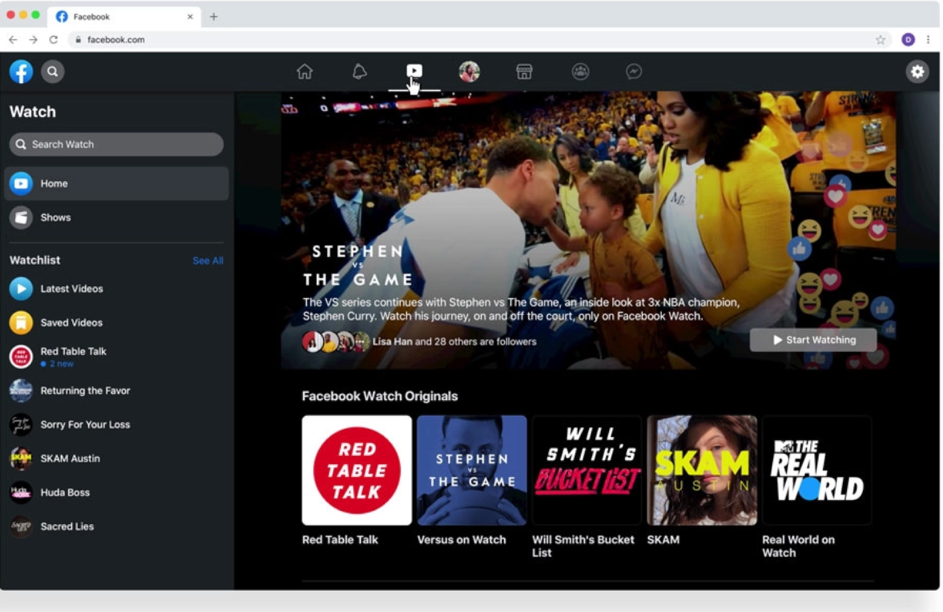Select the Watch video icon in top navigation

click(x=414, y=71)
